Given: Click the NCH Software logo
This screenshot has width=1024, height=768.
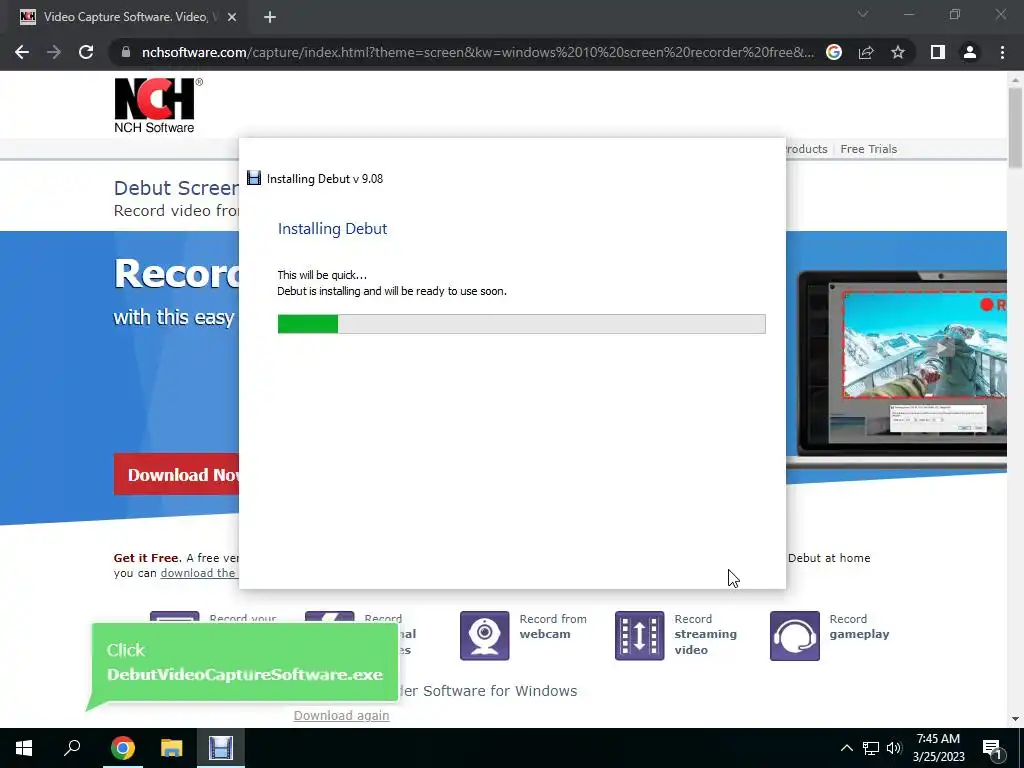Looking at the screenshot, I should 158,105.
